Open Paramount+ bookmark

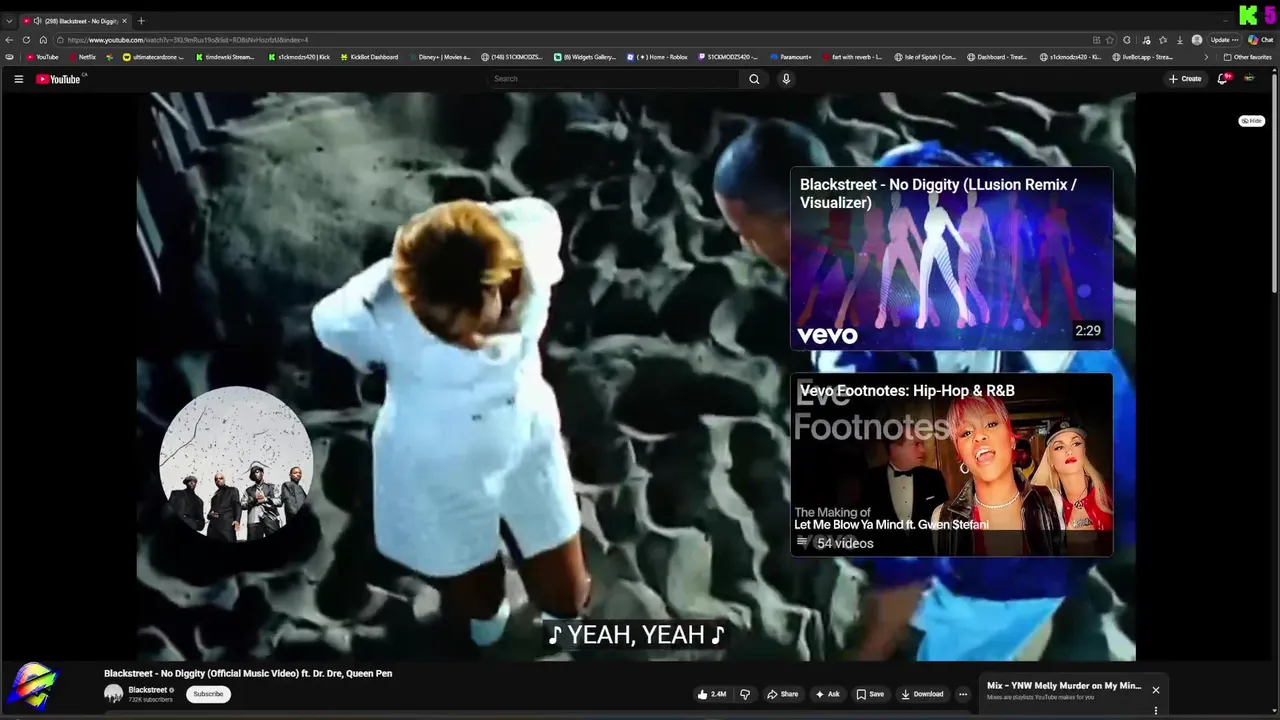[x=791, y=57]
